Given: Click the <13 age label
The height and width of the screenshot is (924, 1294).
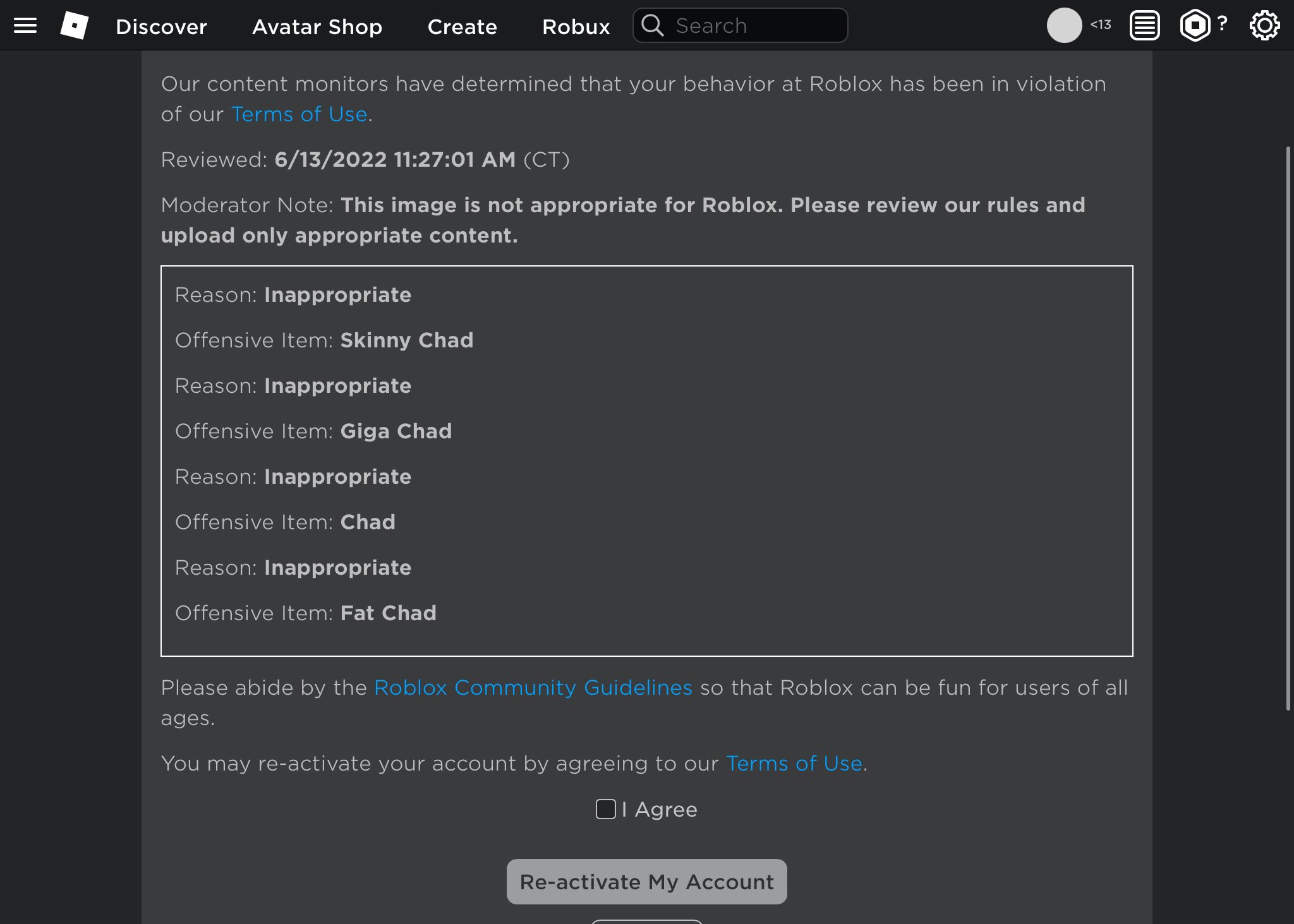Looking at the screenshot, I should 1101,25.
